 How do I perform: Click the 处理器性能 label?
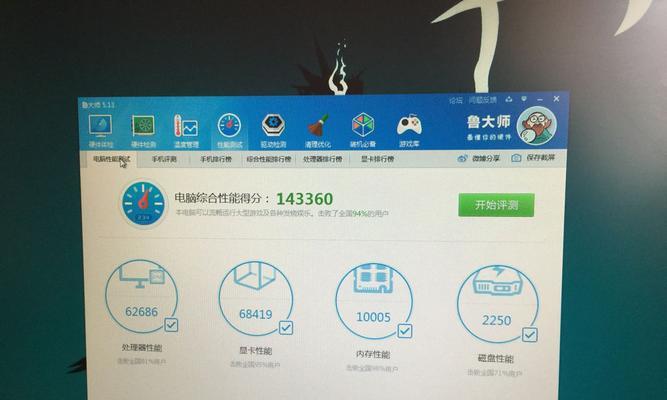pos(142,348)
